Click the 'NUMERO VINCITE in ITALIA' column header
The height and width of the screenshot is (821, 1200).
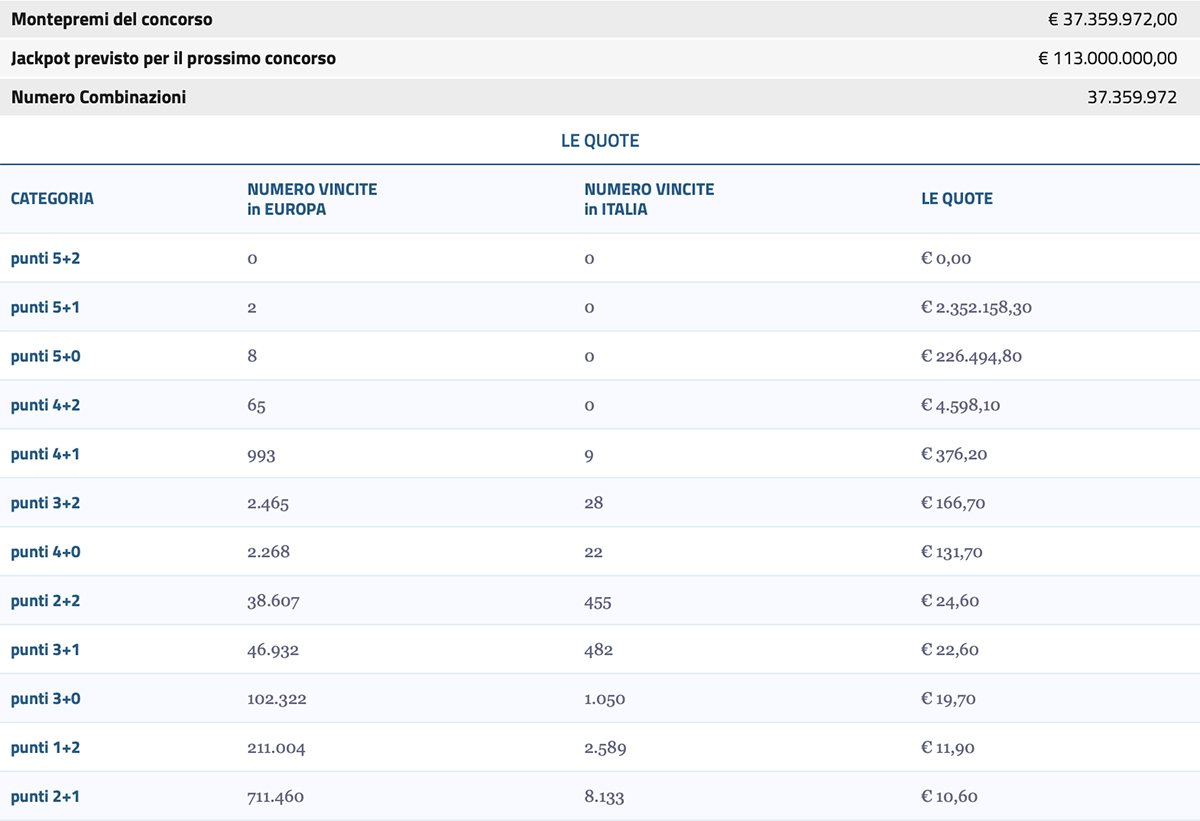(x=649, y=199)
